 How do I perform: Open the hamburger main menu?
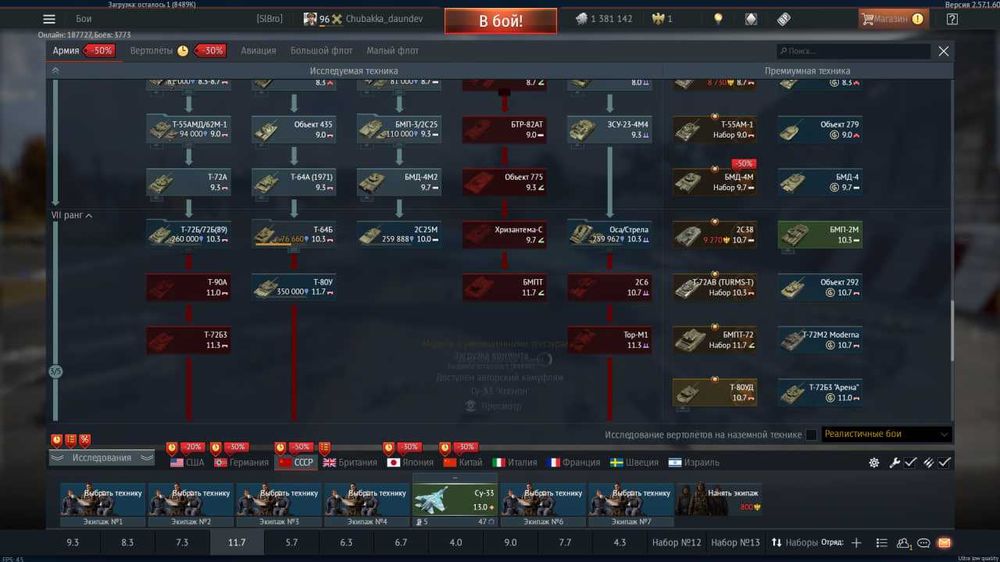tap(49, 19)
